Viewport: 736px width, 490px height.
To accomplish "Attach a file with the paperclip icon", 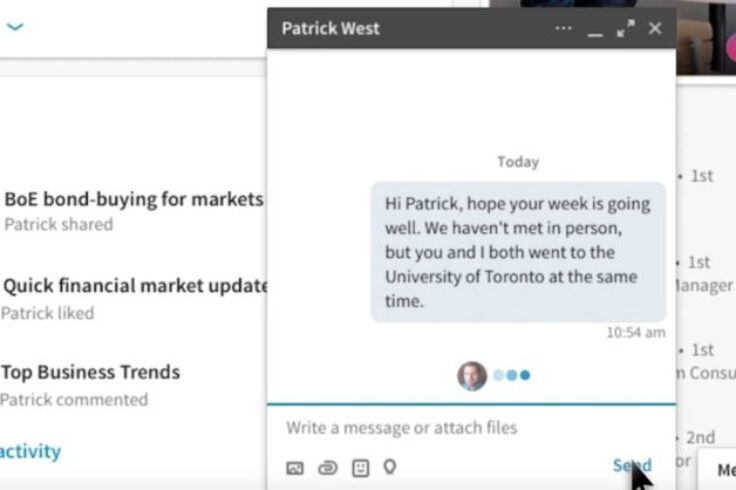I will 328,467.
